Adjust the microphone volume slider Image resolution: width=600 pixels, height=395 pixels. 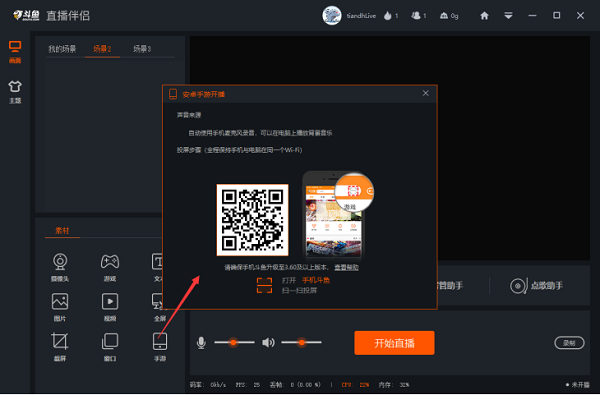[x=234, y=342]
